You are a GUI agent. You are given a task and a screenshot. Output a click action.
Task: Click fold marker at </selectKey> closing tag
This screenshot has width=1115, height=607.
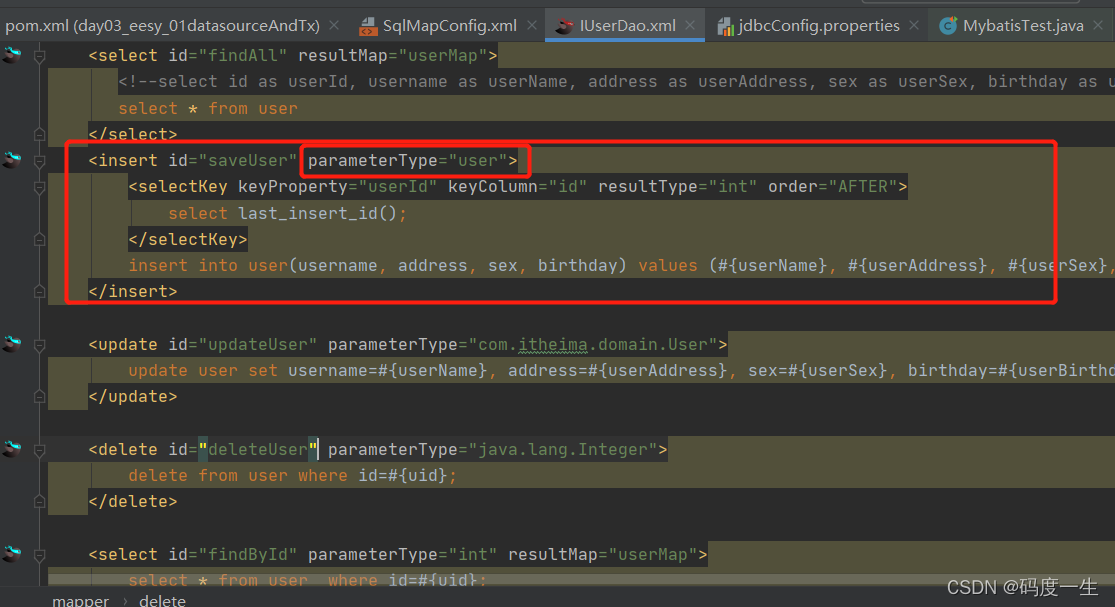pyautogui.click(x=40, y=240)
